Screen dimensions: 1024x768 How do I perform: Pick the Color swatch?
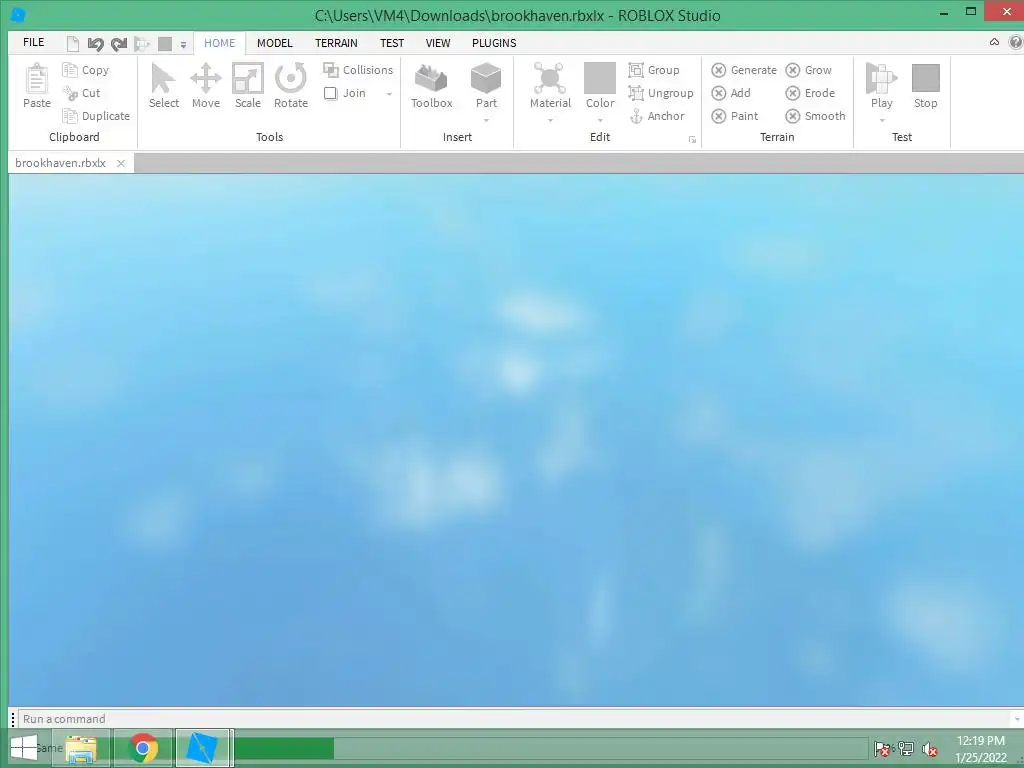[600, 78]
